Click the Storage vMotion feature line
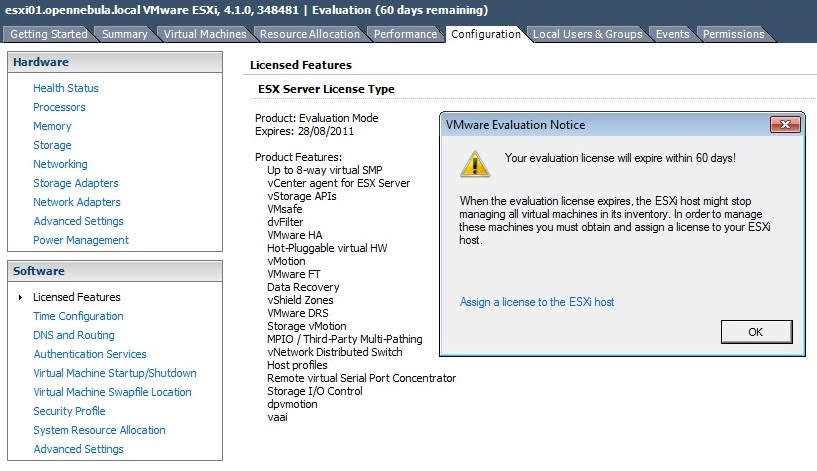817x471 pixels. pos(306,327)
